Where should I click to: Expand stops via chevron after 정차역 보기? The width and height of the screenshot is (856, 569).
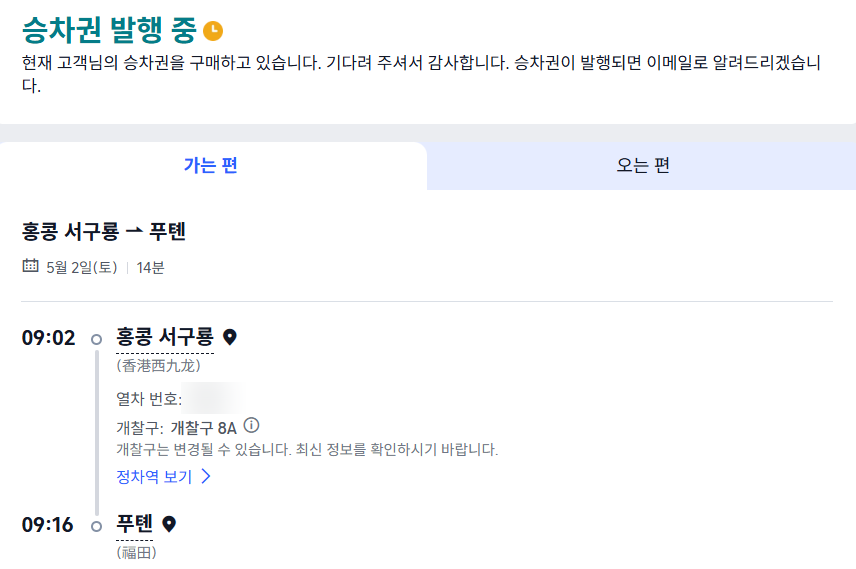[206, 476]
